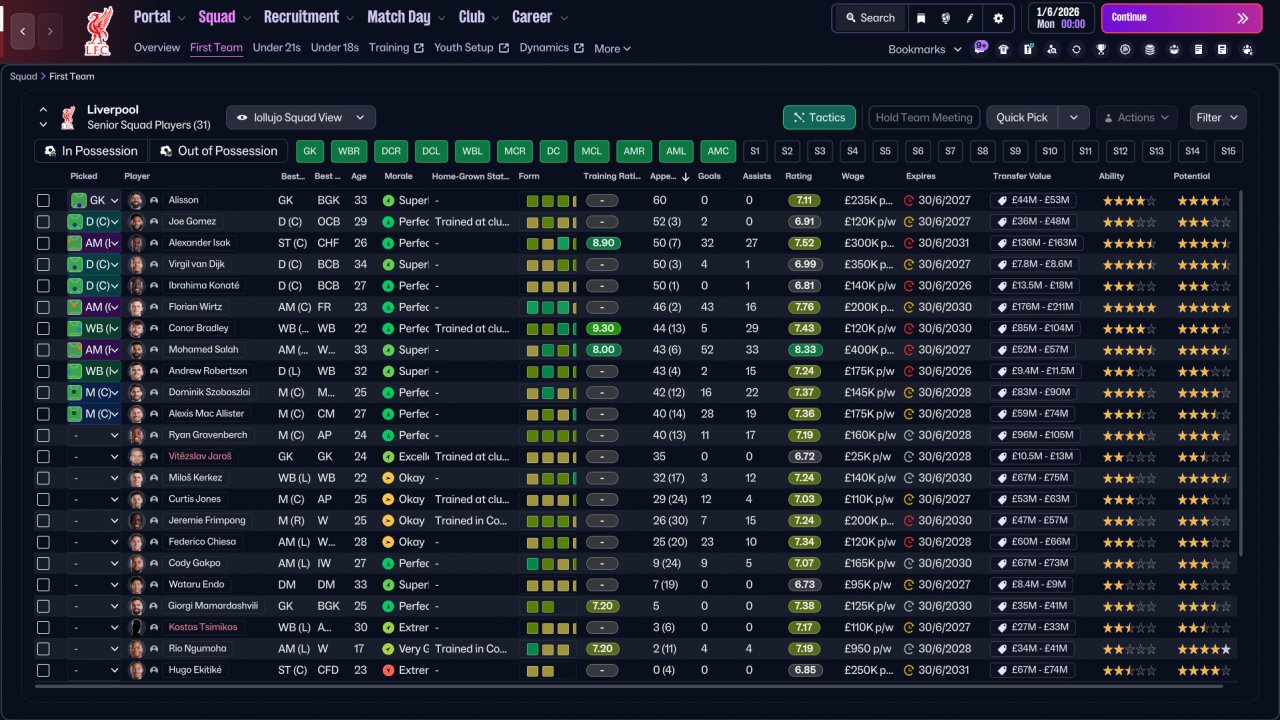1280x720 pixels.
Task: Check the box for Federico Chiesa
Action: [43, 542]
